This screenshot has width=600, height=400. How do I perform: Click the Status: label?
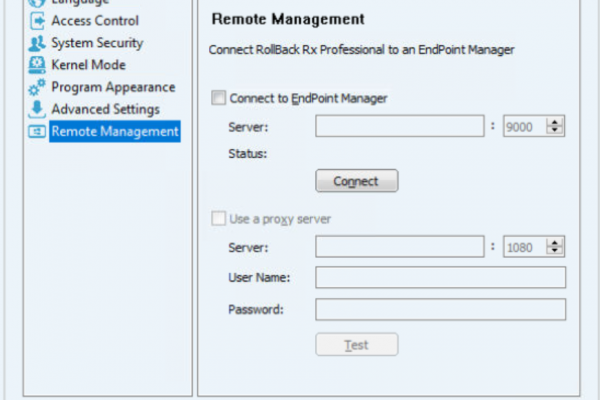pos(248,153)
